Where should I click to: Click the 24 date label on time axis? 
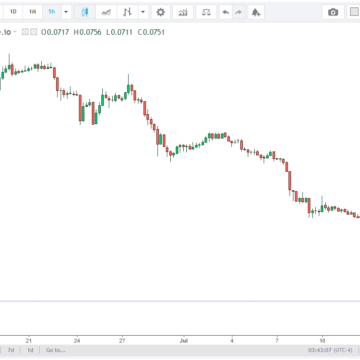[x=77, y=341]
